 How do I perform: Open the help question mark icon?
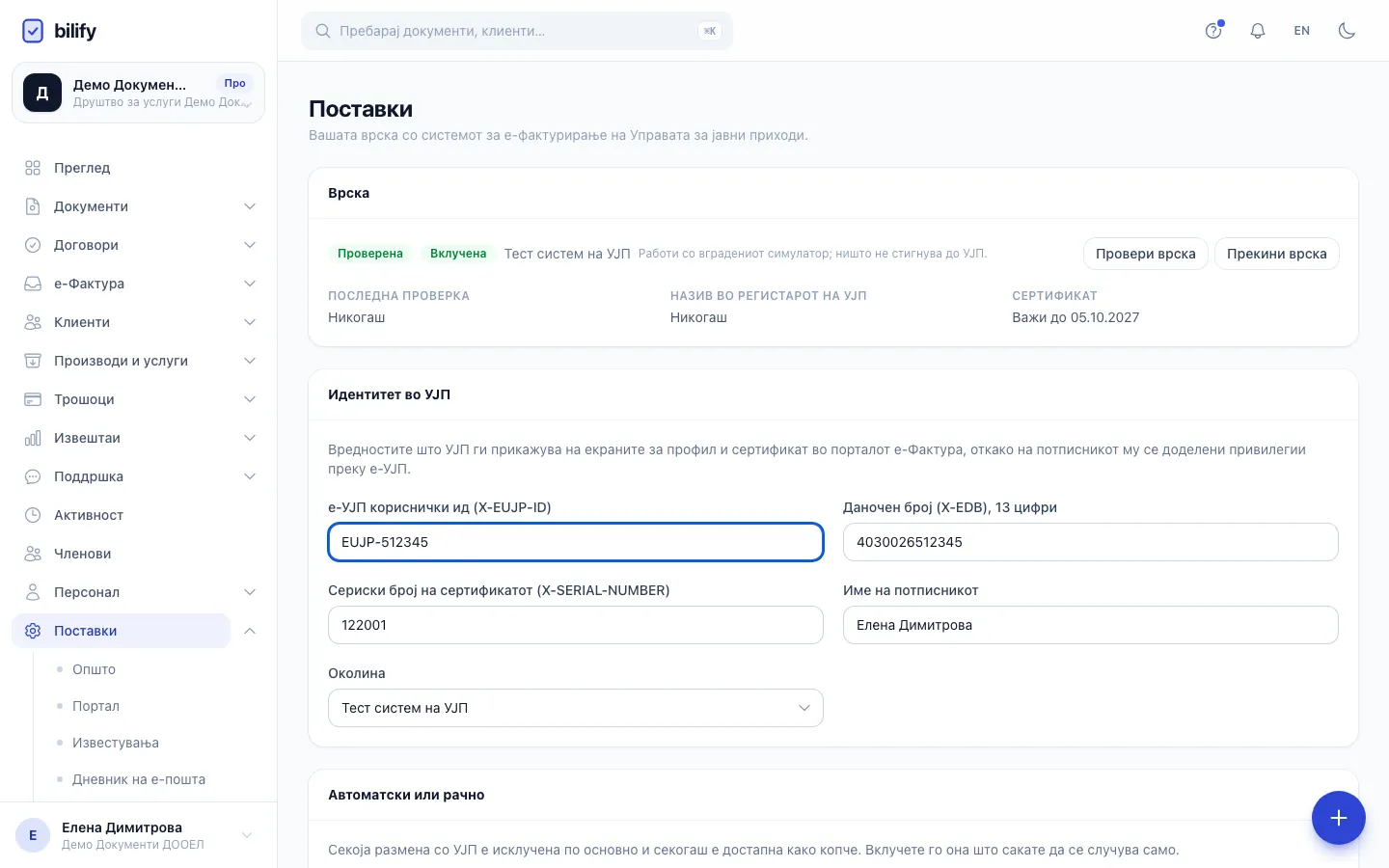point(1213,31)
